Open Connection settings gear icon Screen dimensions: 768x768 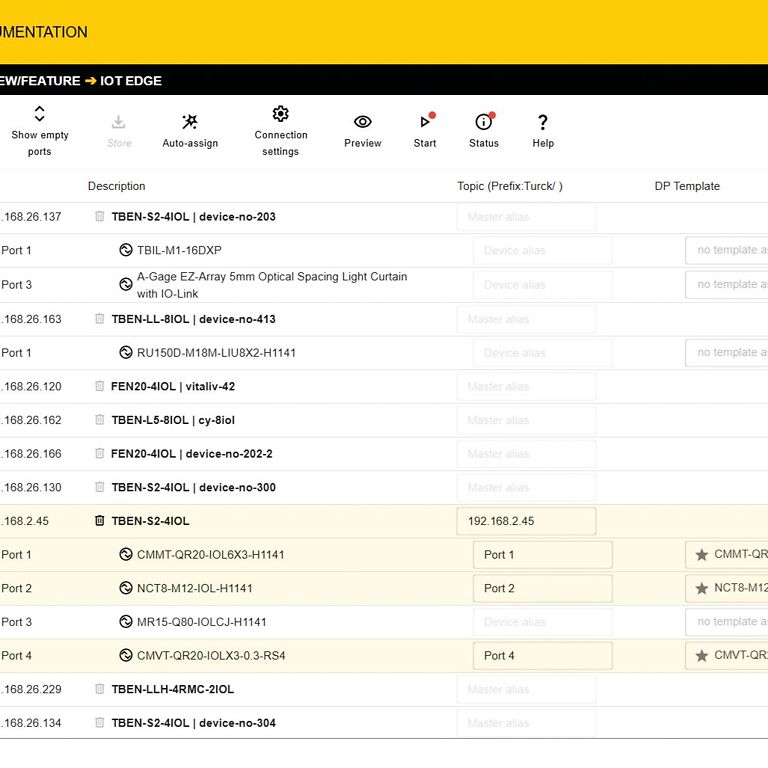[281, 114]
